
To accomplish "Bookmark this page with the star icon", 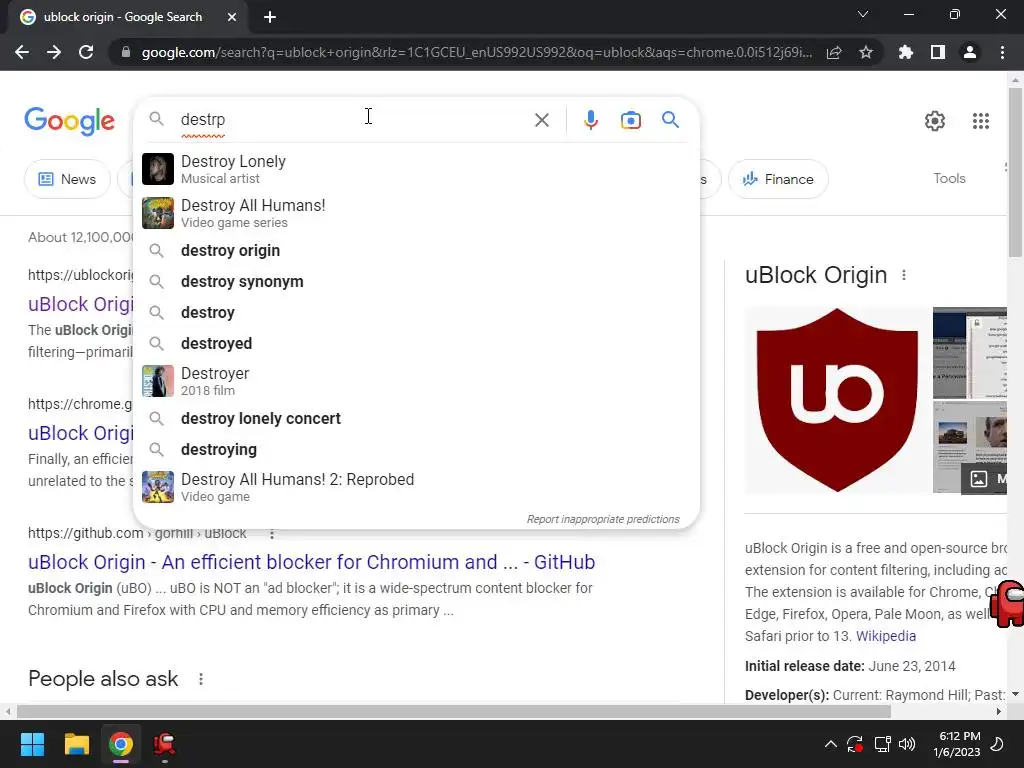I will pos(866,52).
